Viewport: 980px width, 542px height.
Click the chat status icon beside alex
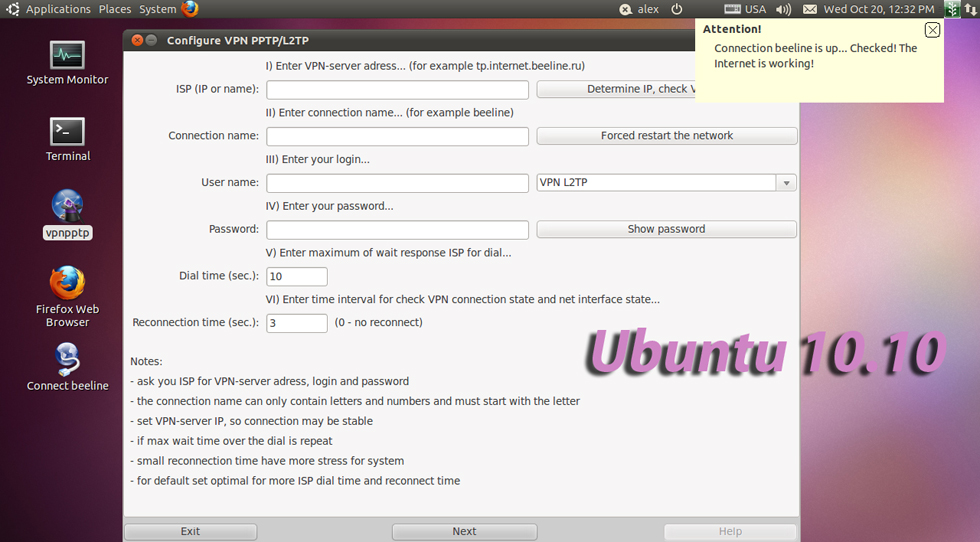click(626, 9)
